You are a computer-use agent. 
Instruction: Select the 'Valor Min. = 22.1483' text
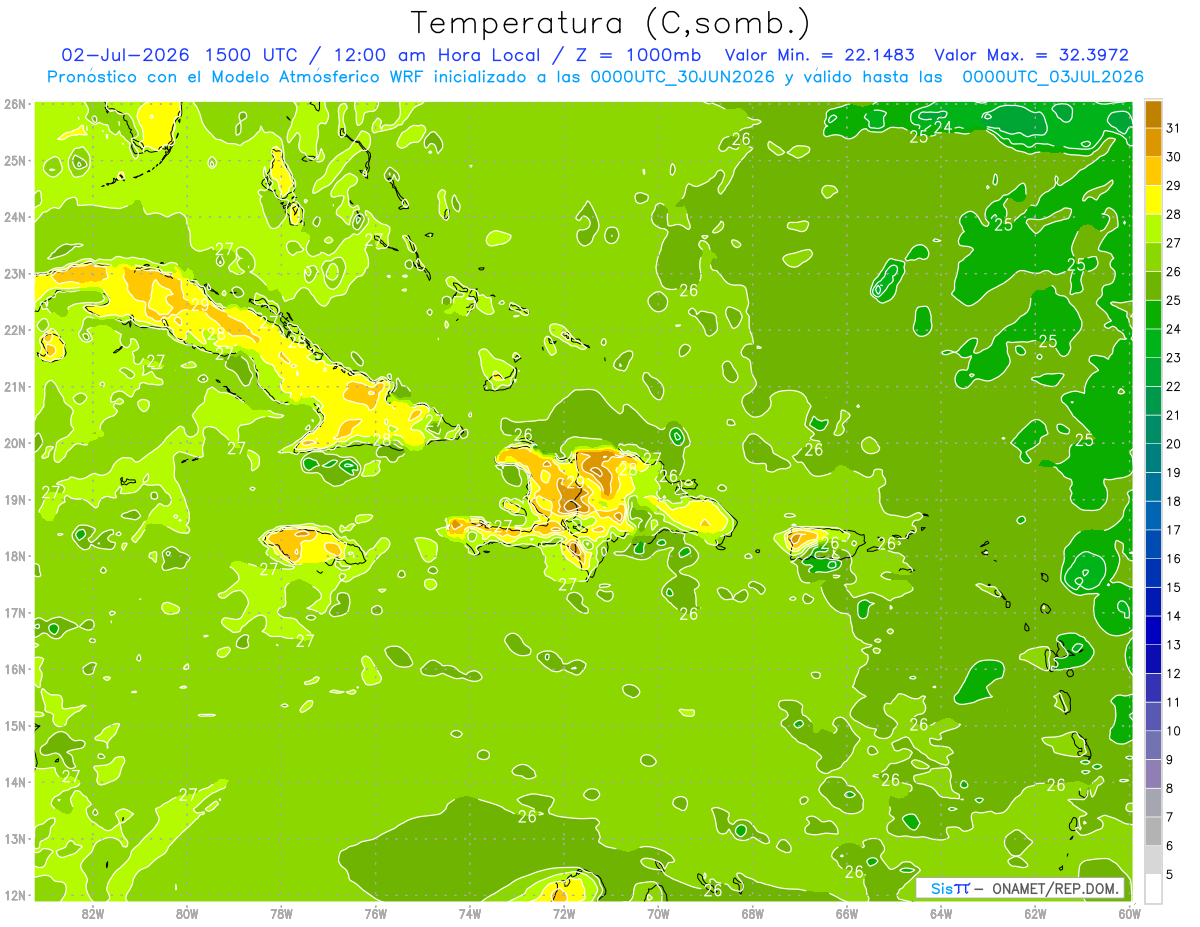(820, 55)
